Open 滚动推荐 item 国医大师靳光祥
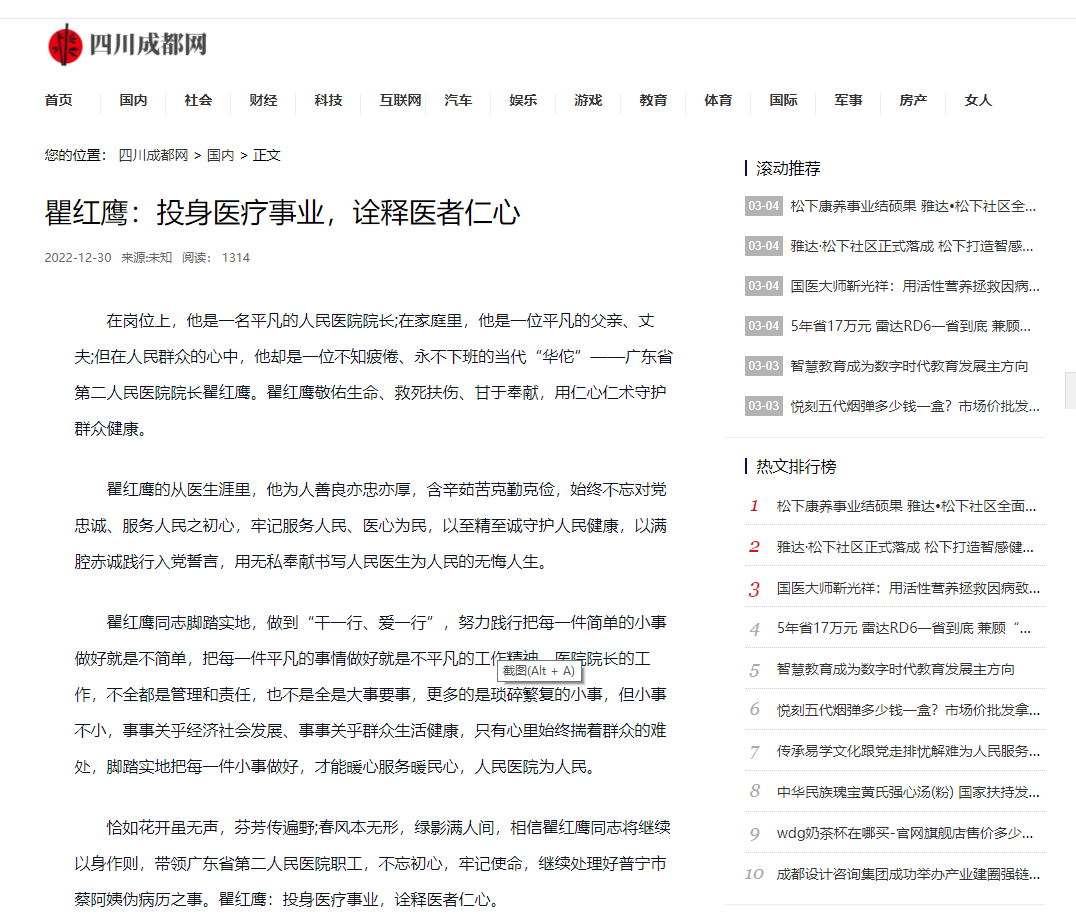Screen dimensions: 1076x921 915,286
